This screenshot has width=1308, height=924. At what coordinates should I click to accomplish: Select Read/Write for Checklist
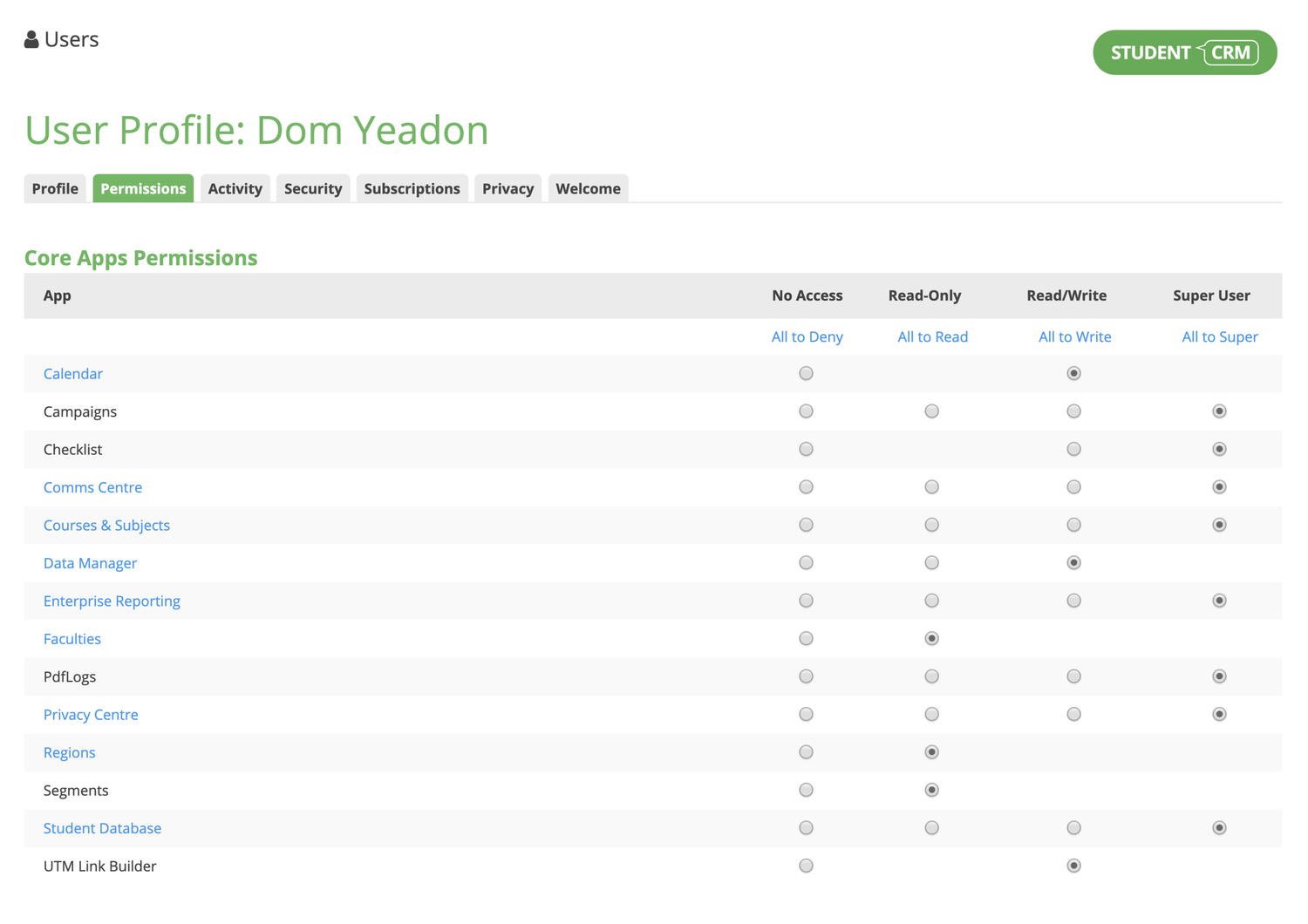pyautogui.click(x=1073, y=449)
